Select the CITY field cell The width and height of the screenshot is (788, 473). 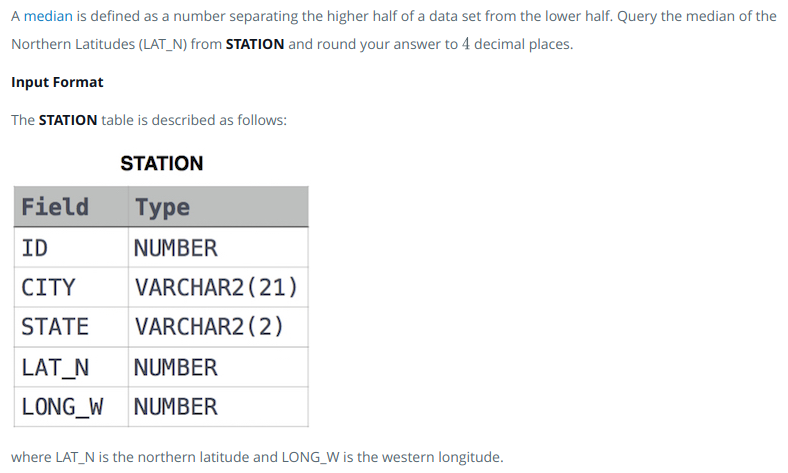pyautogui.click(x=71, y=288)
